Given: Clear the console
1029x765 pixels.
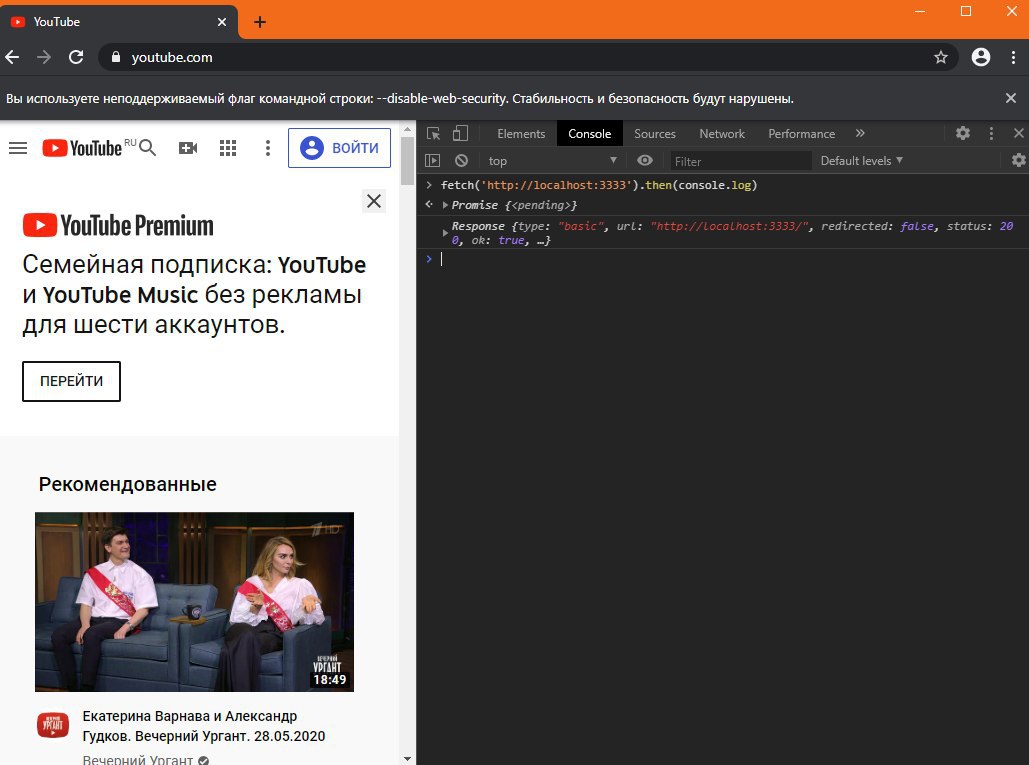Looking at the screenshot, I should [x=461, y=160].
